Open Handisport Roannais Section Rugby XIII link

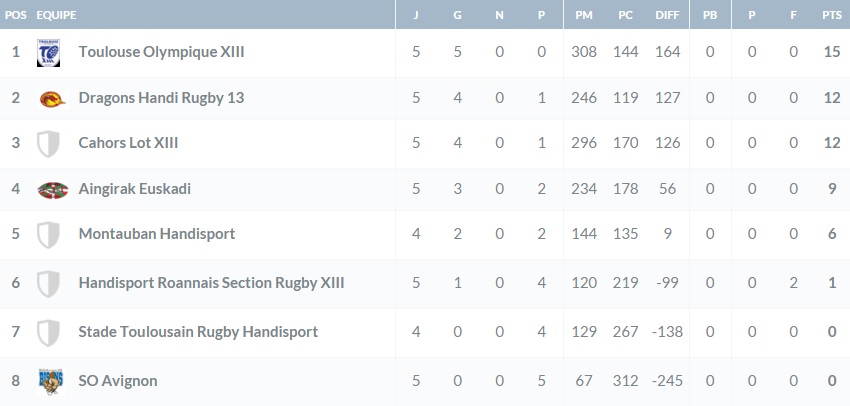pyautogui.click(x=211, y=283)
